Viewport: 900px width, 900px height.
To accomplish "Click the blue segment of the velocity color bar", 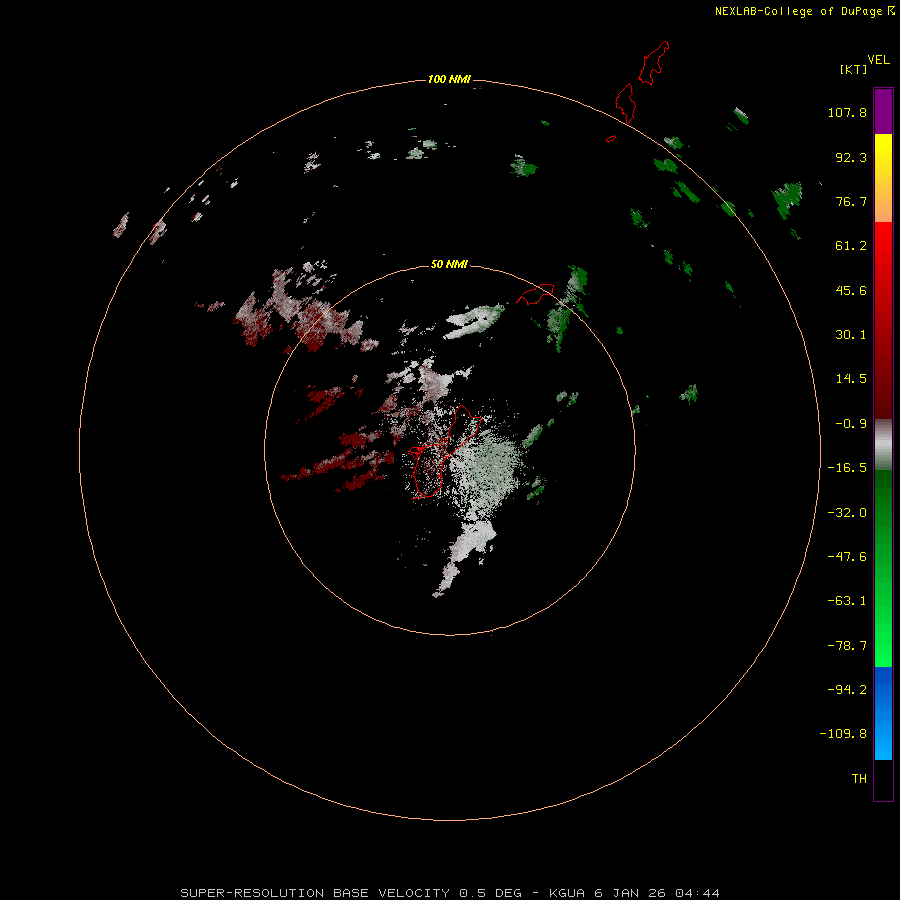I will (x=883, y=713).
